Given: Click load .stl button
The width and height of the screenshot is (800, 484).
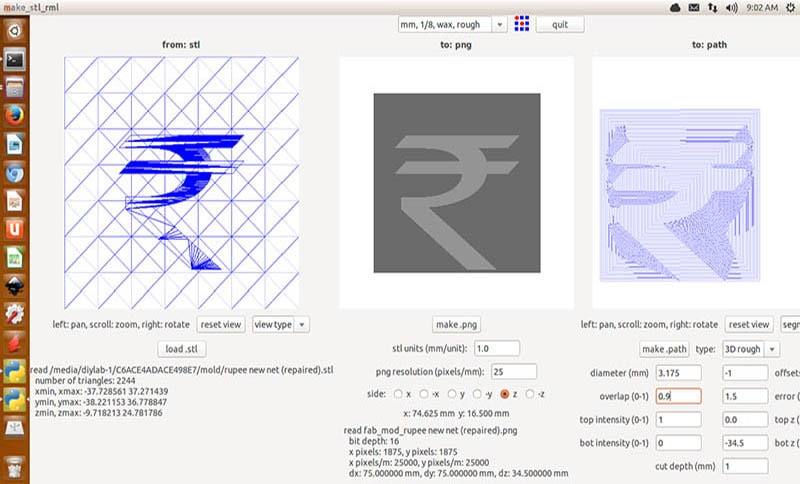Looking at the screenshot, I should pyautogui.click(x=182, y=349).
